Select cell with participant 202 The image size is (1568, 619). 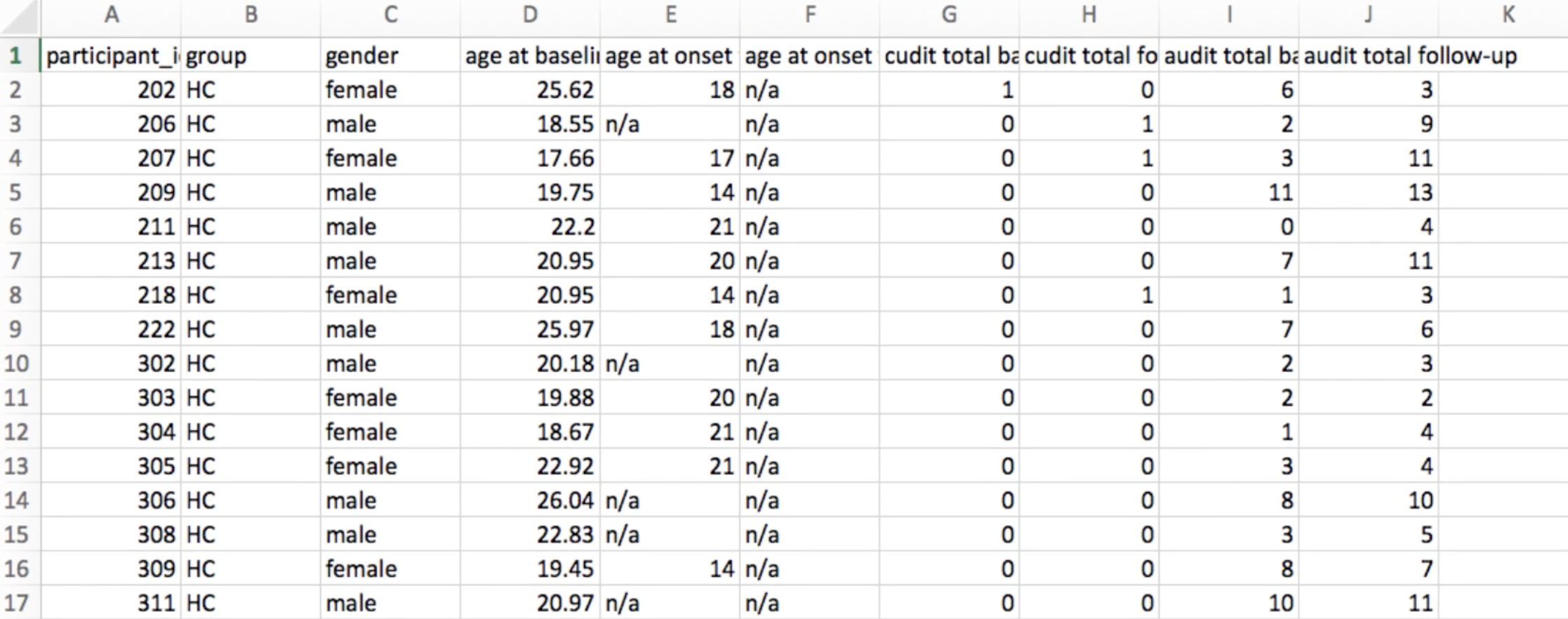111,90
